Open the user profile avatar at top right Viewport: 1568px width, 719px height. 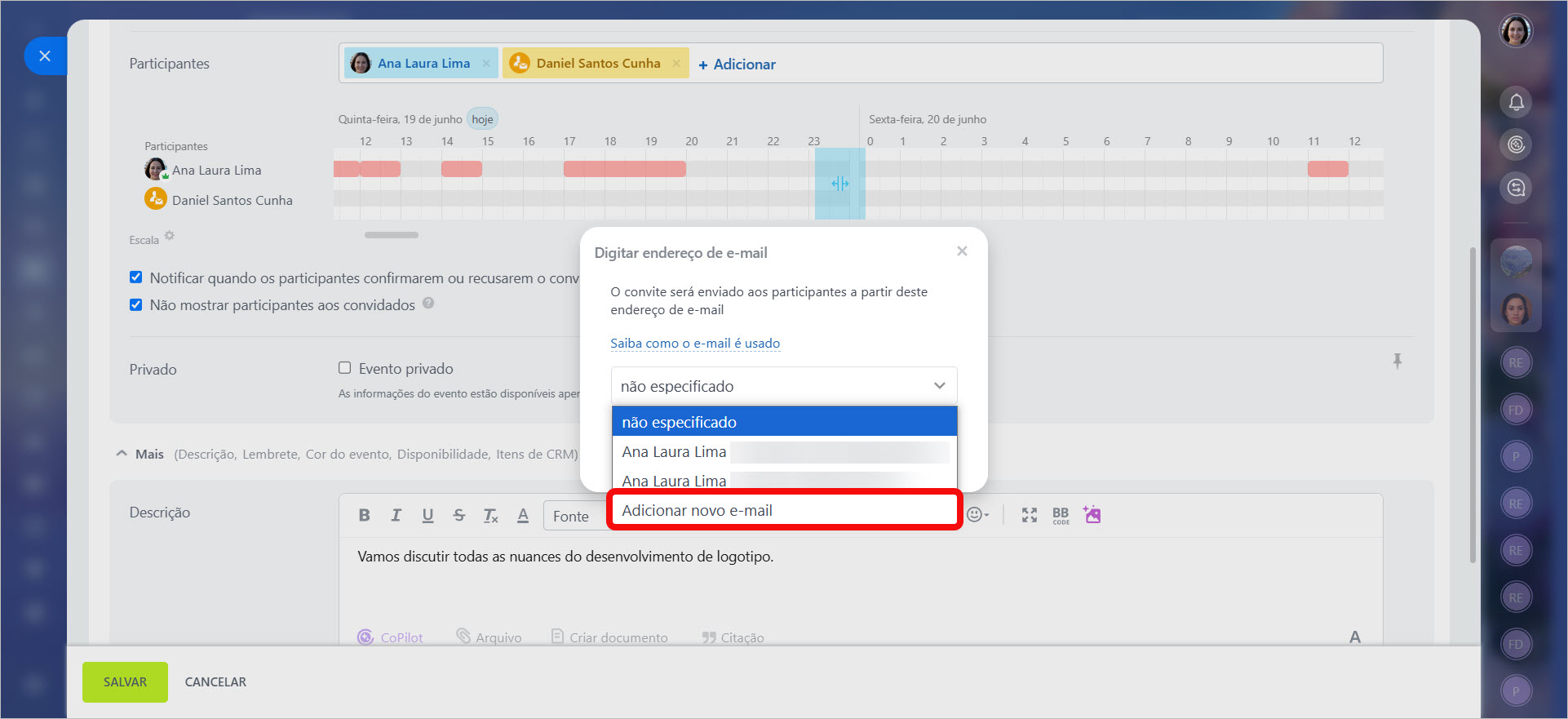tap(1516, 31)
